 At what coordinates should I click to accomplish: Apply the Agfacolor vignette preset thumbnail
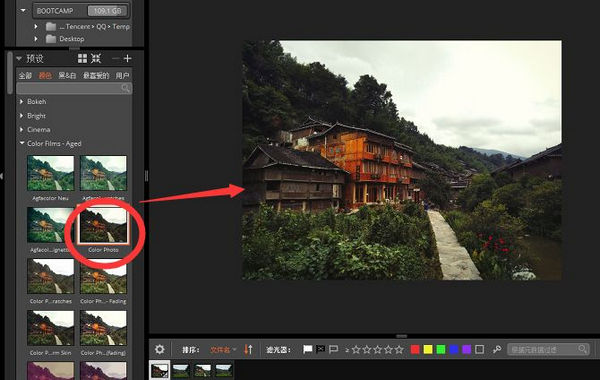pos(51,225)
